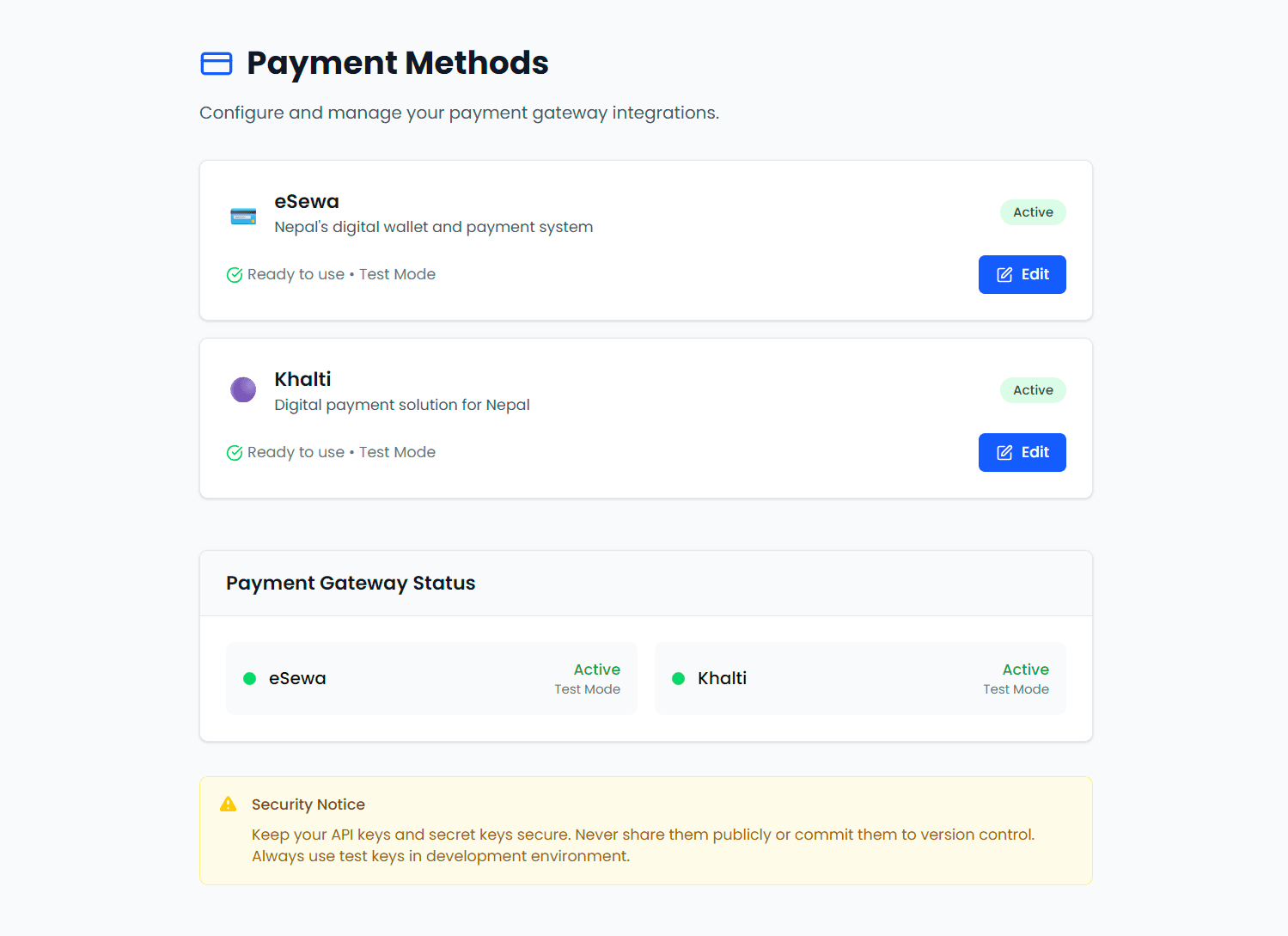Click the credit card icon beside Payment Methods heading
Viewport: 1288px width, 936px height.
(x=217, y=63)
